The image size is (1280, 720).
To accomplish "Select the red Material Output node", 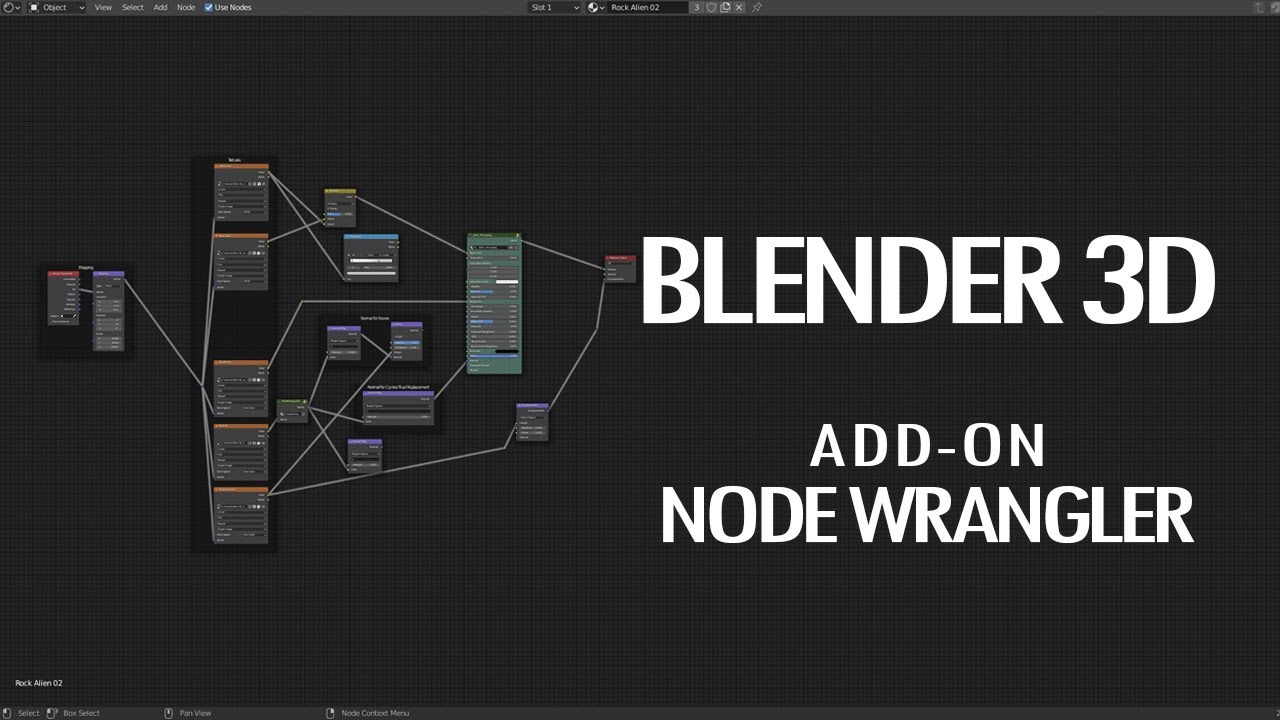I will pos(620,268).
